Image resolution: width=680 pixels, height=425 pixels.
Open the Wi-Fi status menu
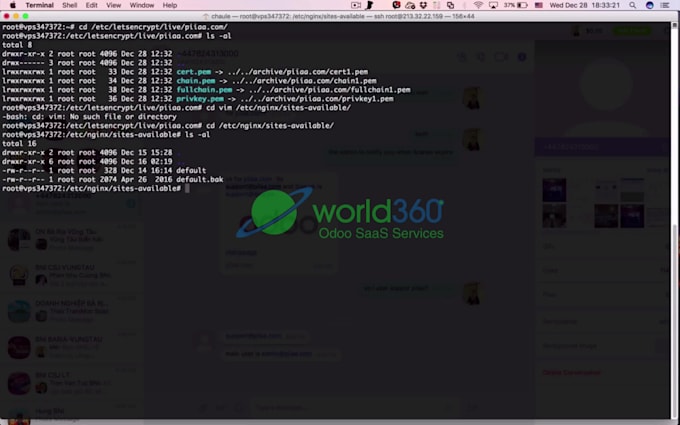tap(478, 5)
